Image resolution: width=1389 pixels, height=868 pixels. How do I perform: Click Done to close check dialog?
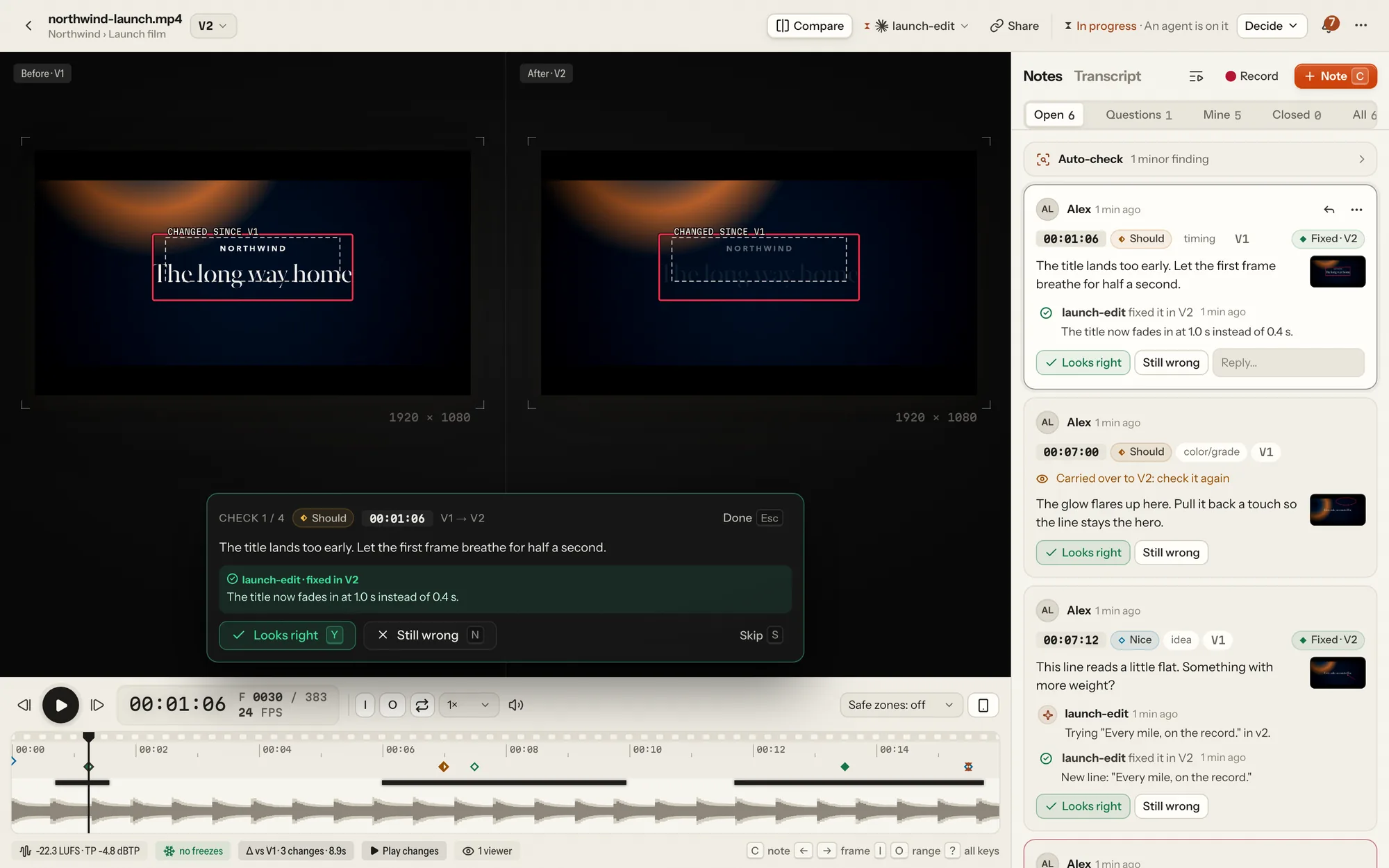pyautogui.click(x=752, y=518)
